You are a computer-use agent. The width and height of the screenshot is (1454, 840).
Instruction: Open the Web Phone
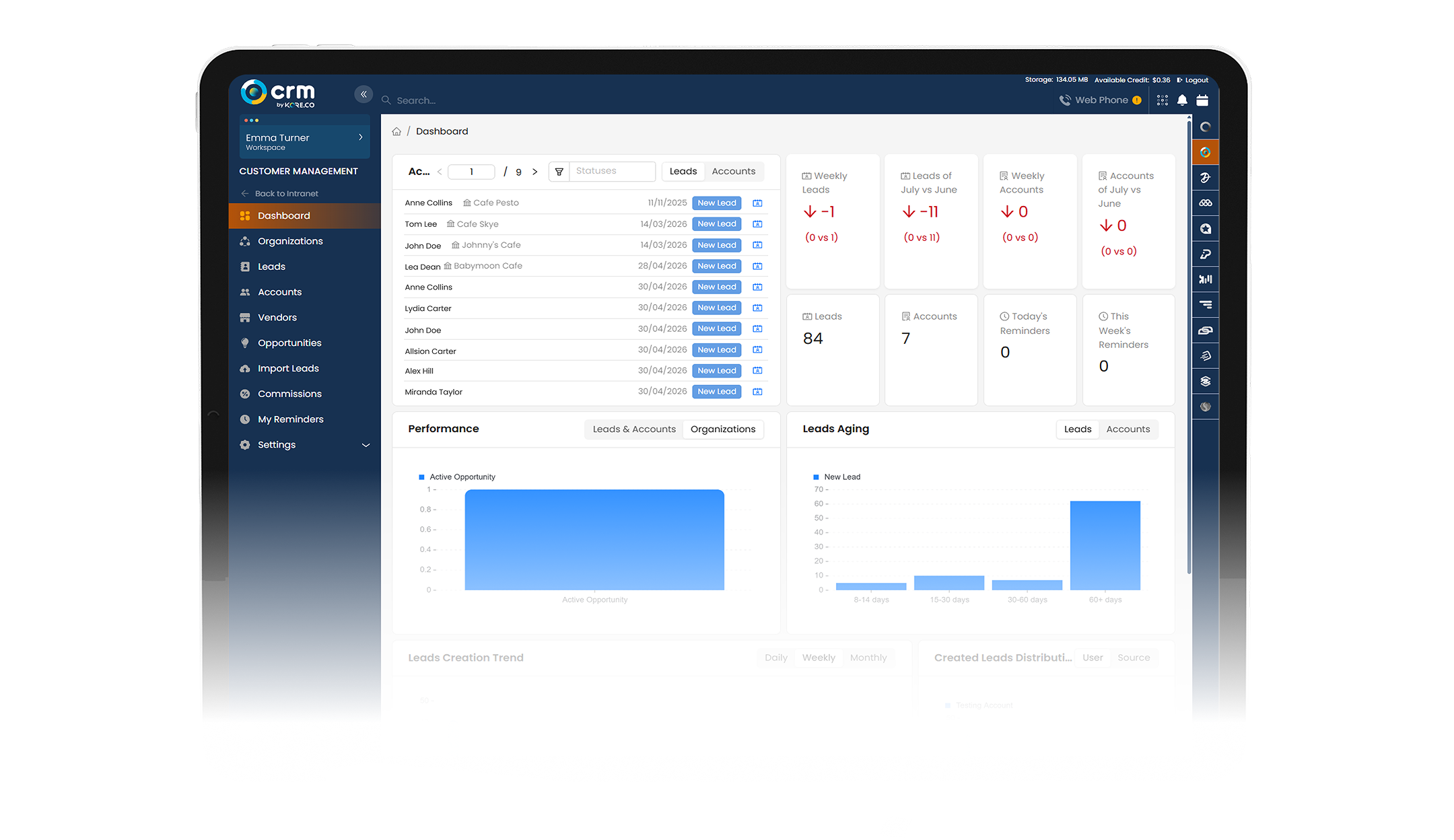(1101, 100)
